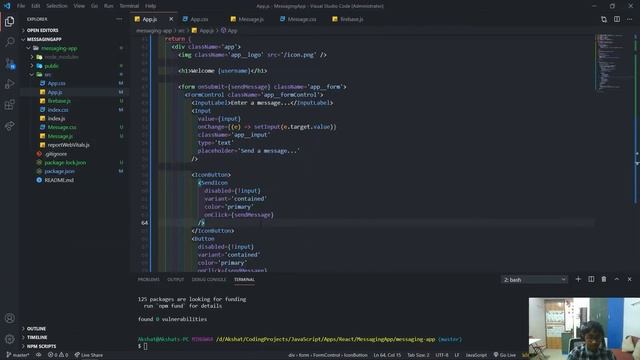Open index.js in the file tree
The image size is (640, 360).
(56, 118)
